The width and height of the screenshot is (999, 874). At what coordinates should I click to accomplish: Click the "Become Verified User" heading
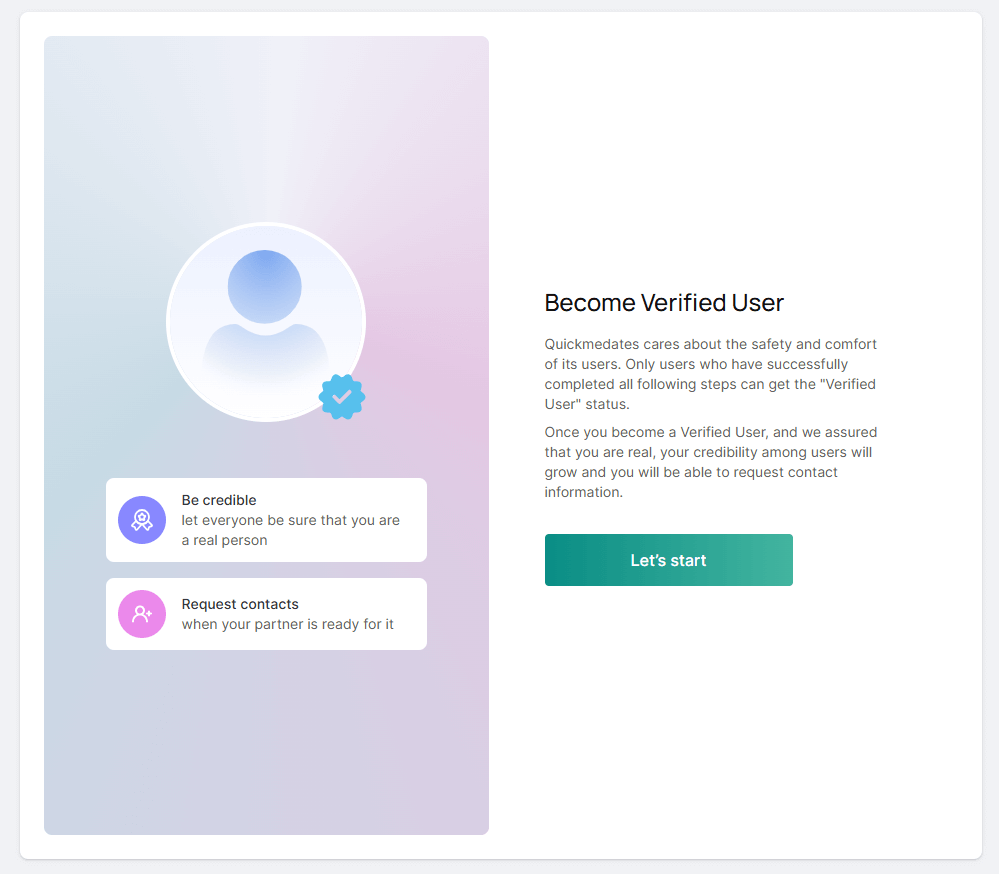tap(664, 303)
